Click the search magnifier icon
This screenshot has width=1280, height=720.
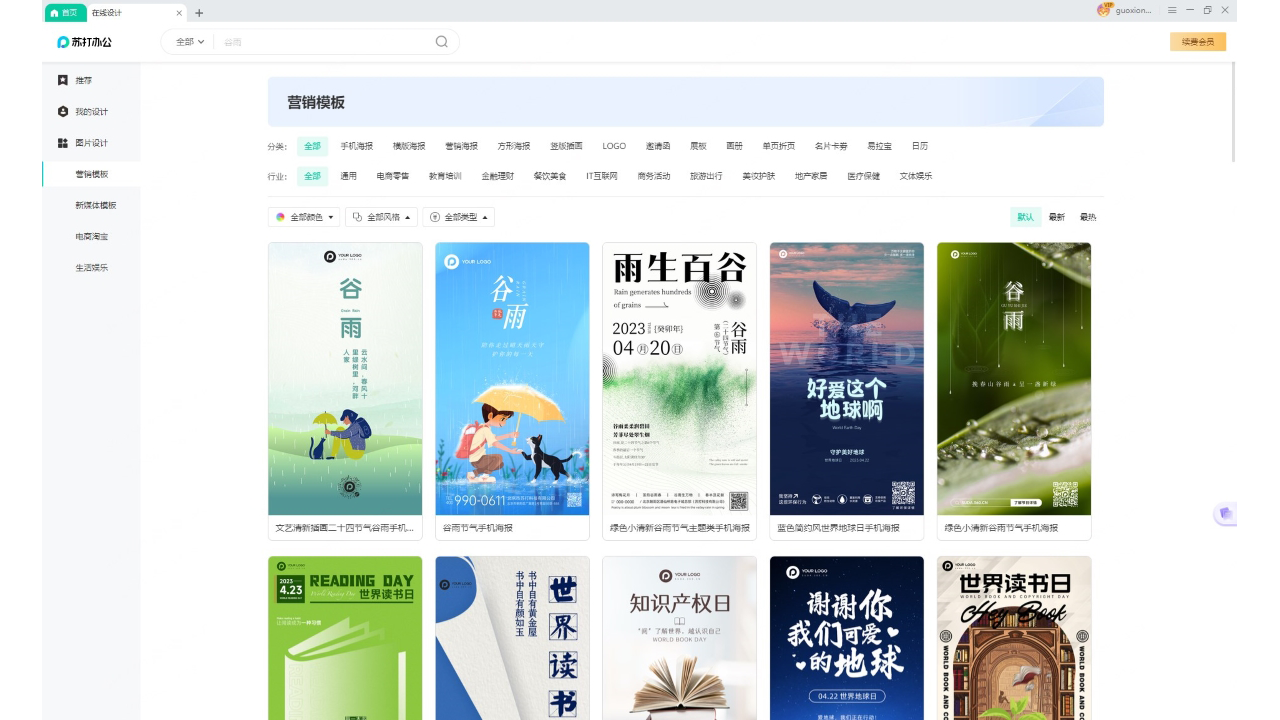tap(441, 42)
